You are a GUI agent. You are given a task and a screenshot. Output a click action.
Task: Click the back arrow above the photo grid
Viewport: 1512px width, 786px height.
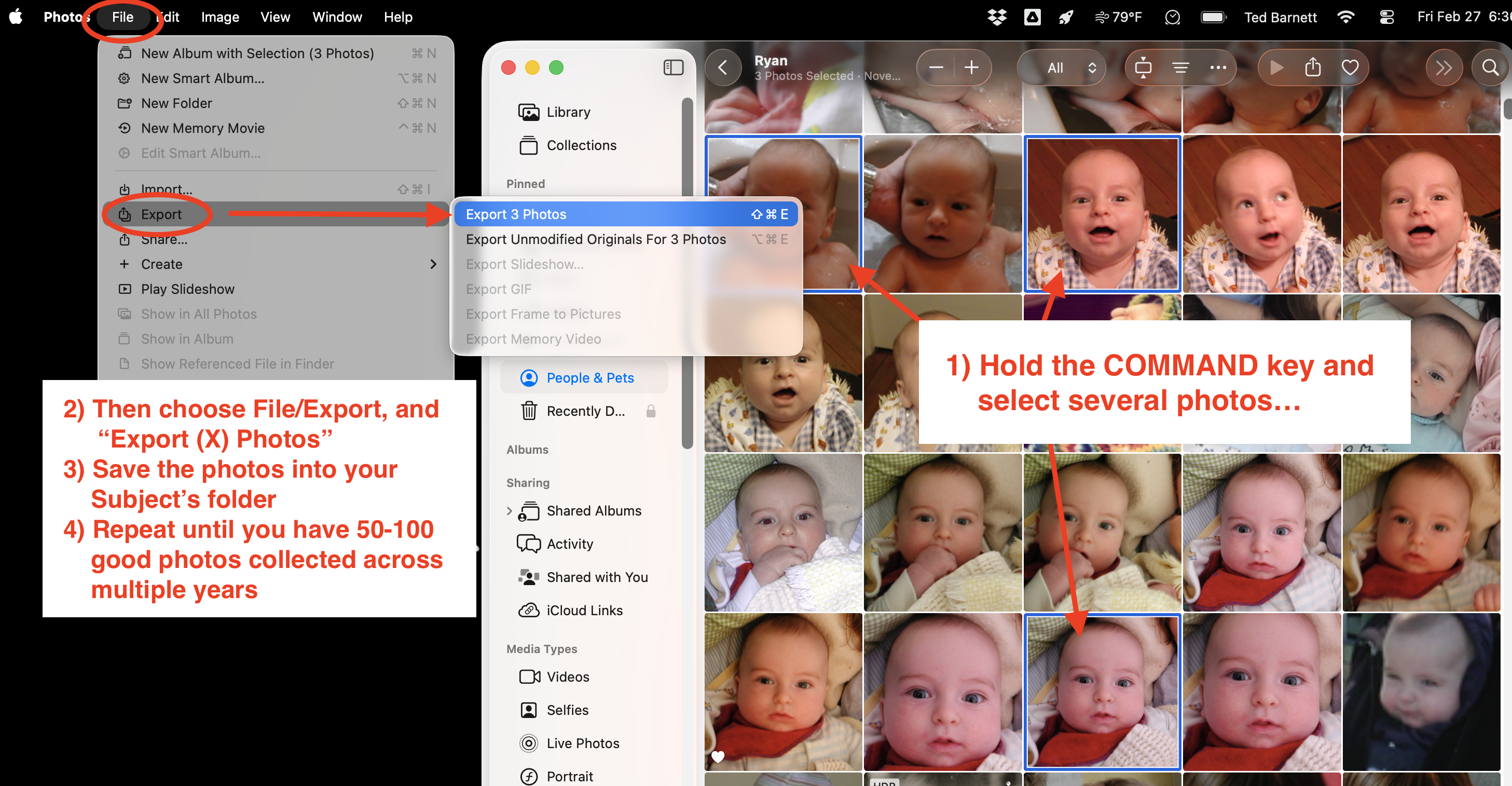point(723,67)
